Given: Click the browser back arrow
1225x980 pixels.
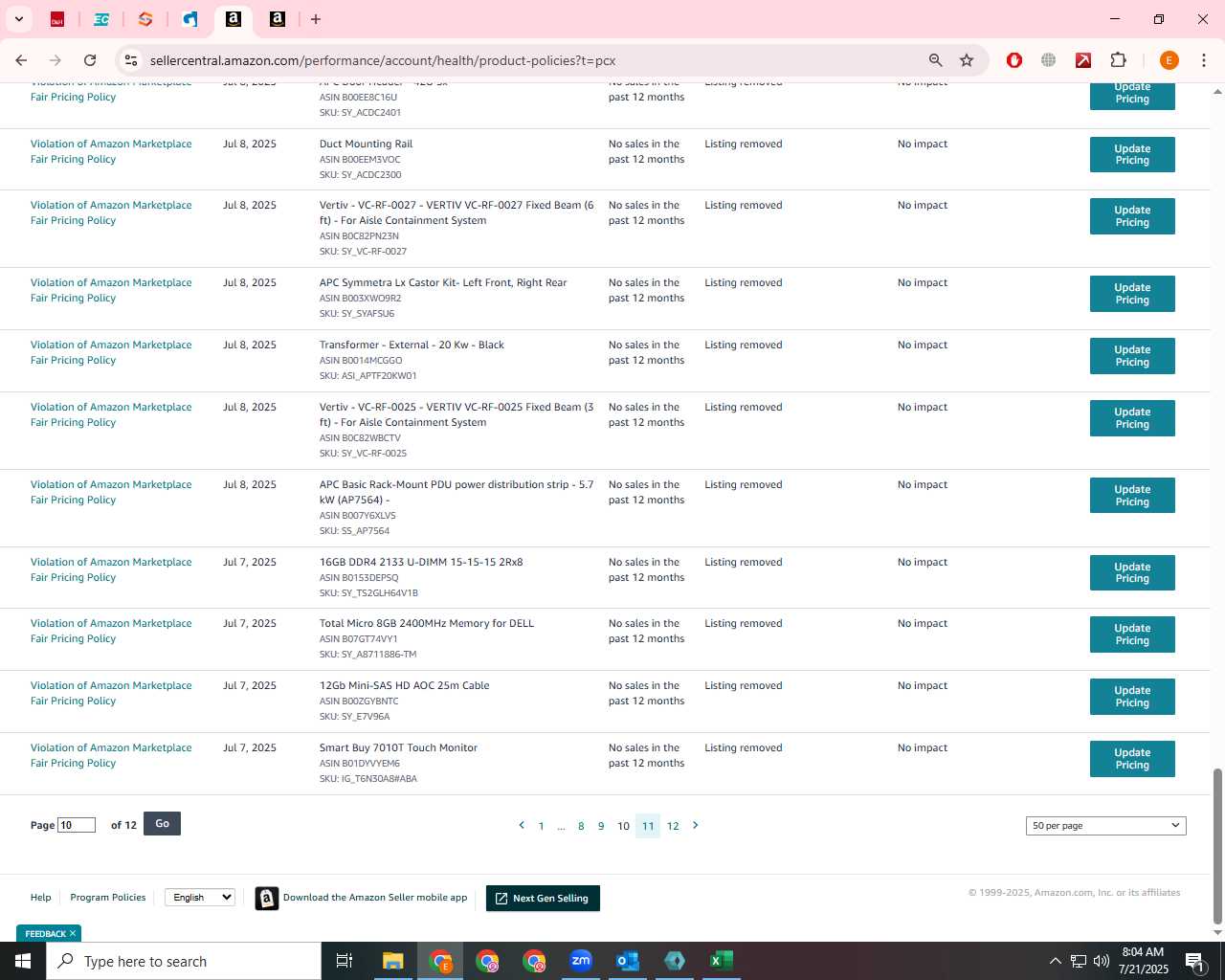Looking at the screenshot, I should click(x=21, y=60).
